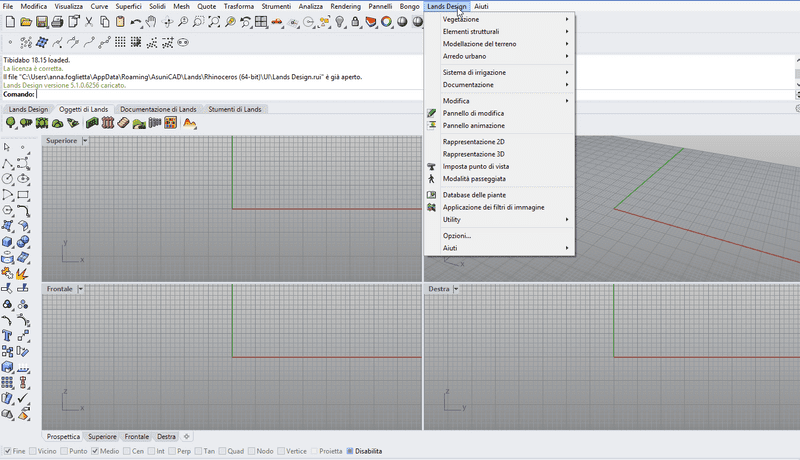Open a file with the folder icon
Screen dimensions: 800x460
(x=26, y=21)
